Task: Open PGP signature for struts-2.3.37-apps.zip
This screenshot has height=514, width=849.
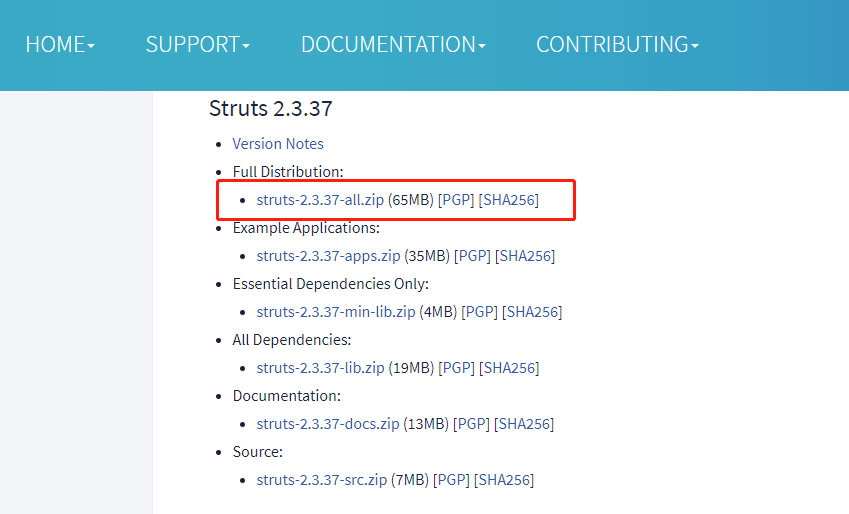Action: 472,256
